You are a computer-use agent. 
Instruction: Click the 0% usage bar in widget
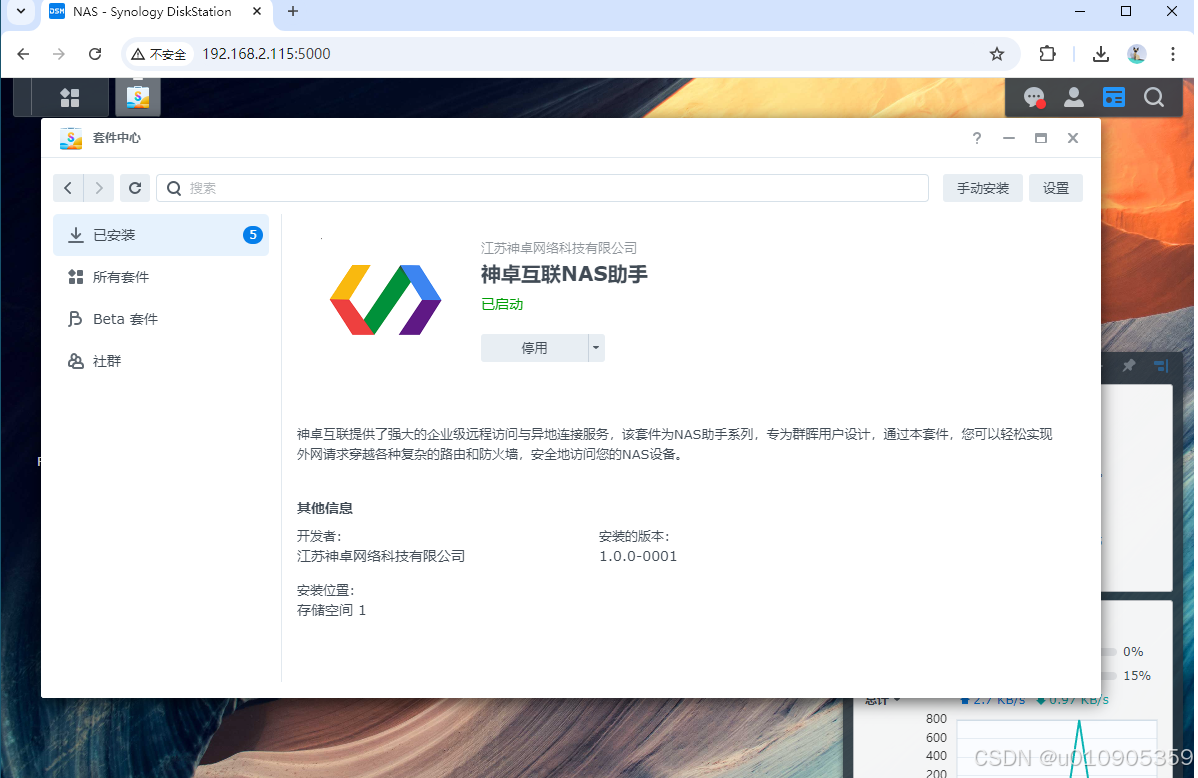pyautogui.click(x=1109, y=652)
